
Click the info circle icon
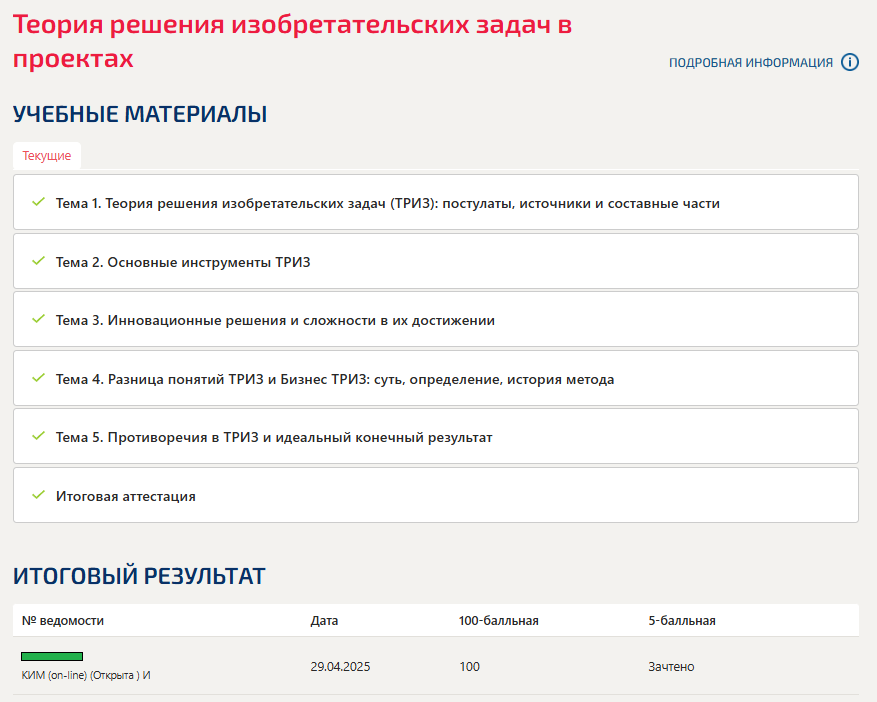pyautogui.click(x=850, y=62)
